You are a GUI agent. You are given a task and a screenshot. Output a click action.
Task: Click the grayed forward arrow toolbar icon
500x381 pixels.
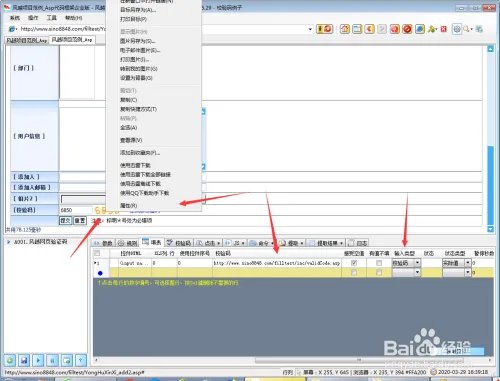point(382,29)
